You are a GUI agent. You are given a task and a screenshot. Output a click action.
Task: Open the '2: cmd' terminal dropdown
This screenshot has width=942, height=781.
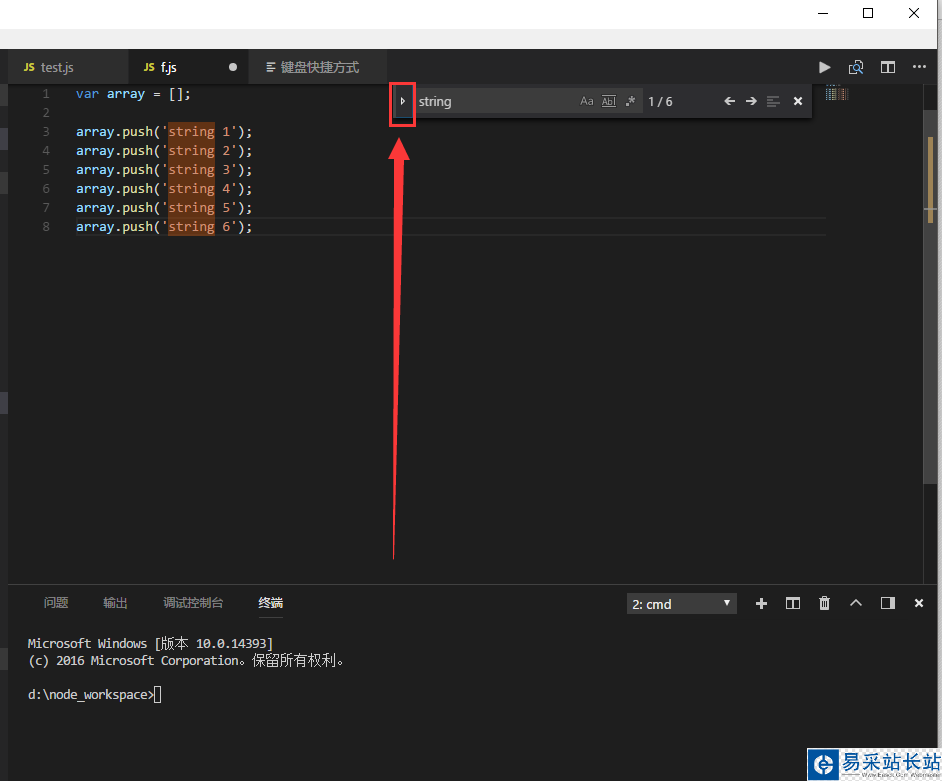point(681,604)
